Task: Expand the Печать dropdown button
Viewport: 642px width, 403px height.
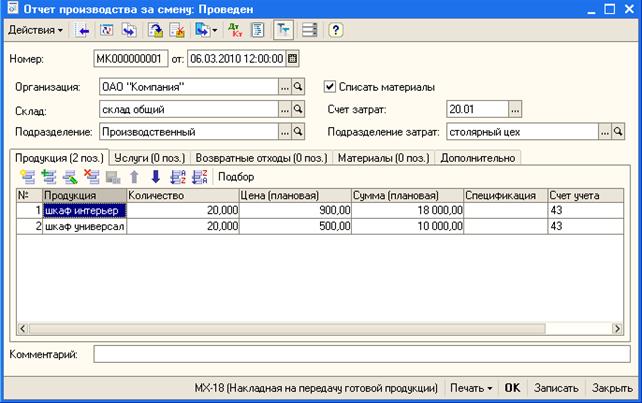Action: [x=470, y=388]
